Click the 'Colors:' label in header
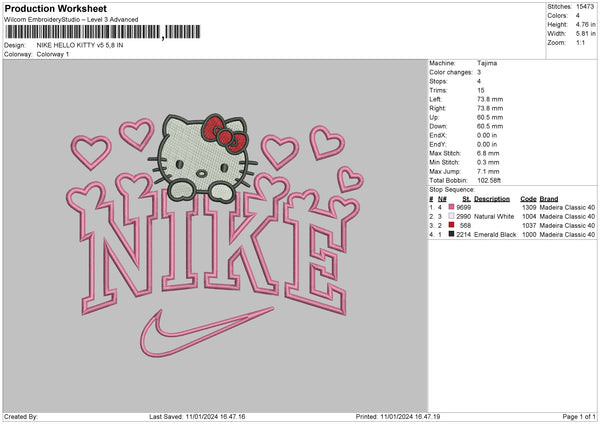The width and height of the screenshot is (600, 424). pyautogui.click(x=557, y=16)
